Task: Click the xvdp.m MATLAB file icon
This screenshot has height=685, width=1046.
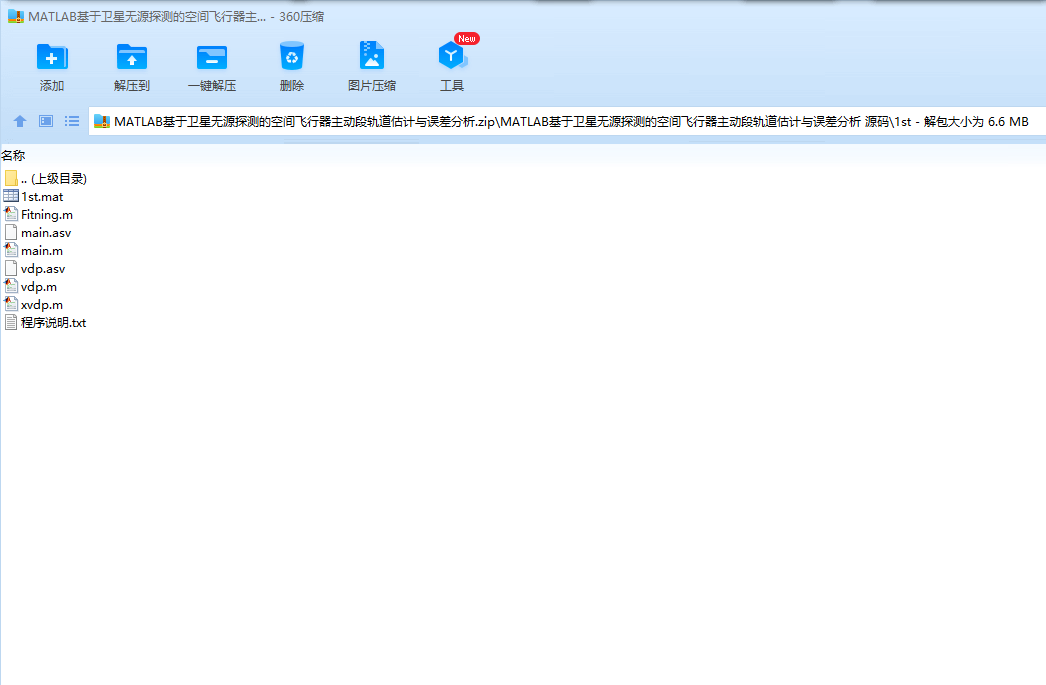Action: [x=11, y=303]
